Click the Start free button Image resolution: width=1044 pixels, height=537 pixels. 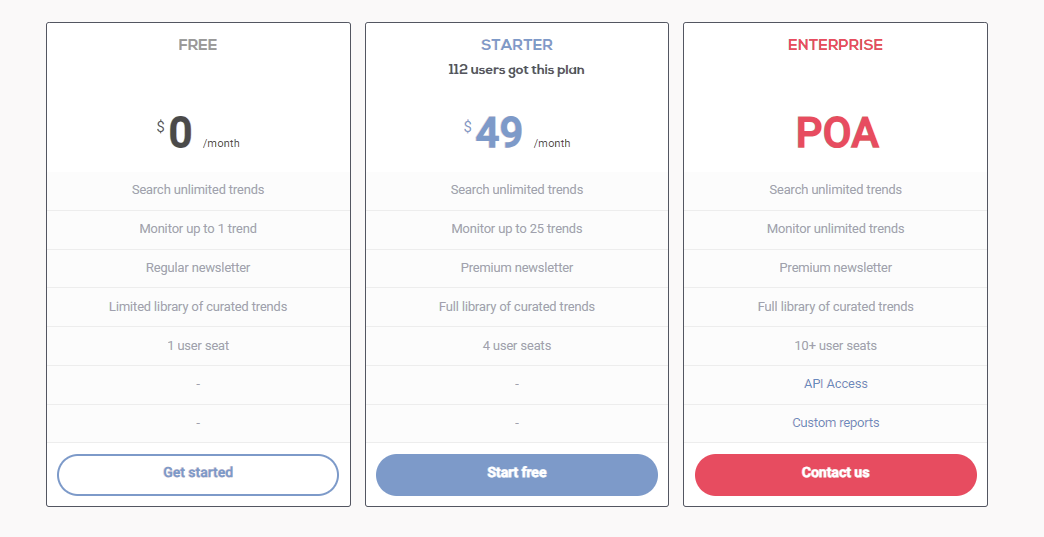[x=517, y=474]
